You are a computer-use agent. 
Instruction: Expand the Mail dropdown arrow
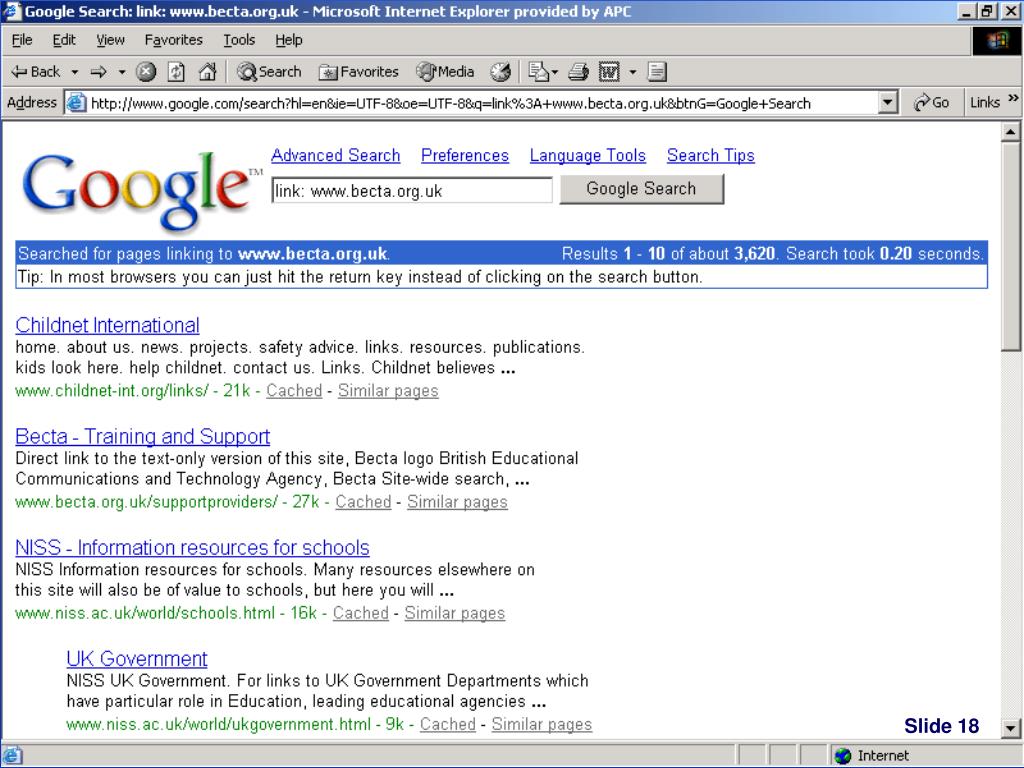click(x=555, y=72)
